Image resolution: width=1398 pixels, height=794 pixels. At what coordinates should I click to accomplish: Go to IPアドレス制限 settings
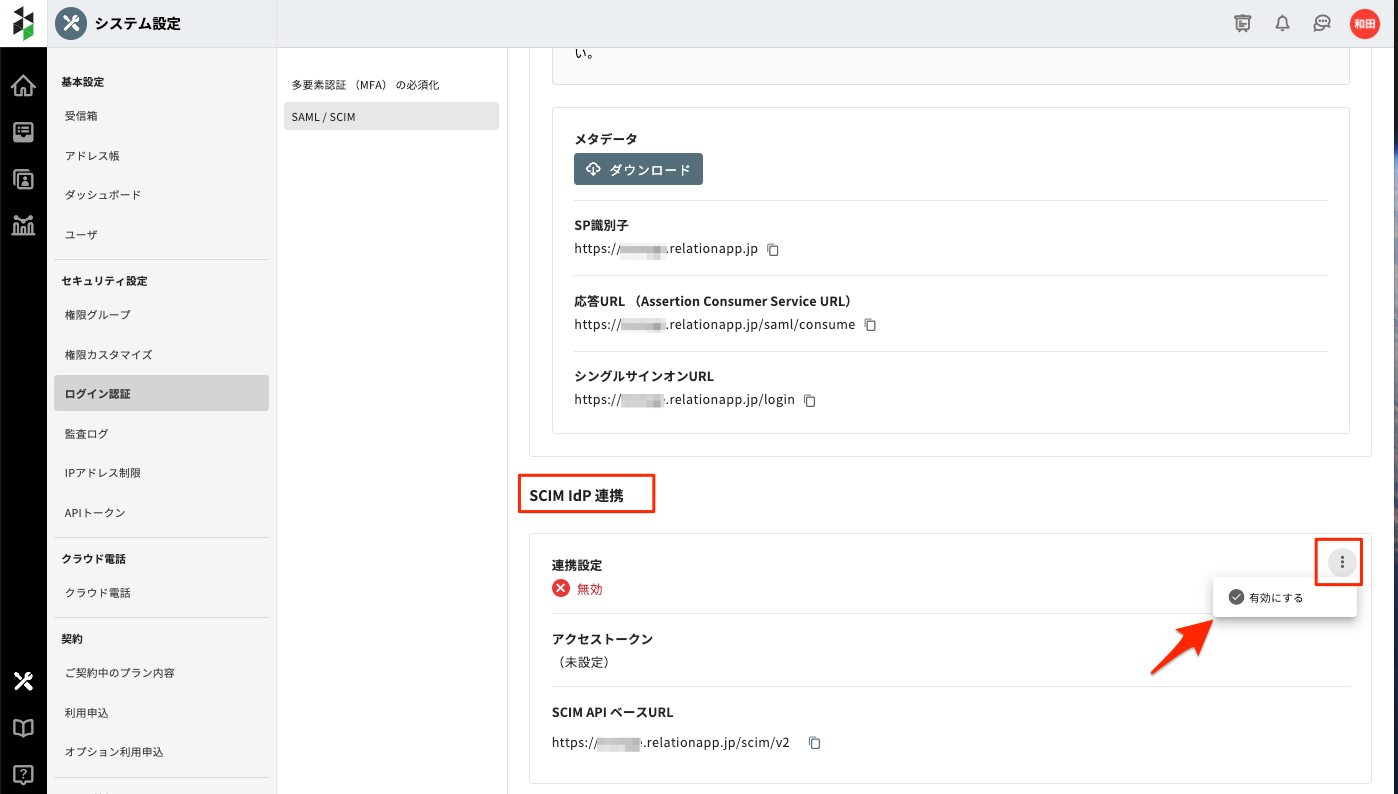[x=102, y=473]
